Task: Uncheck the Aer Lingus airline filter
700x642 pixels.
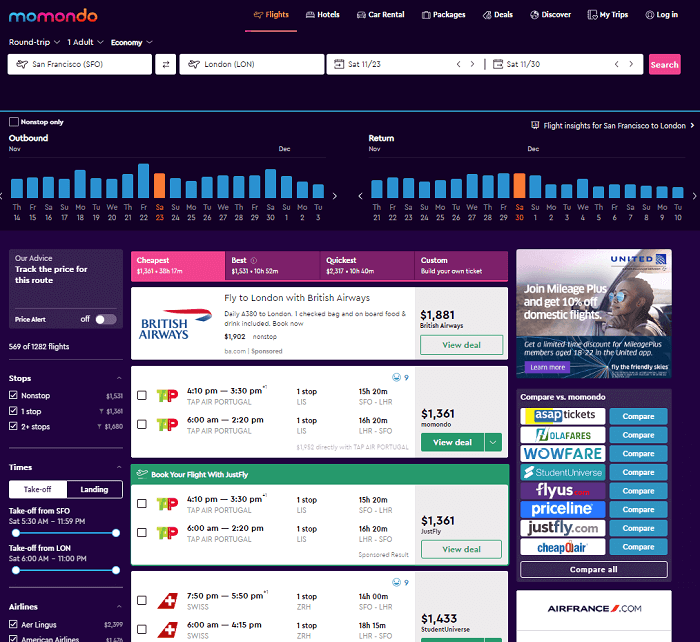Action: click(13, 624)
